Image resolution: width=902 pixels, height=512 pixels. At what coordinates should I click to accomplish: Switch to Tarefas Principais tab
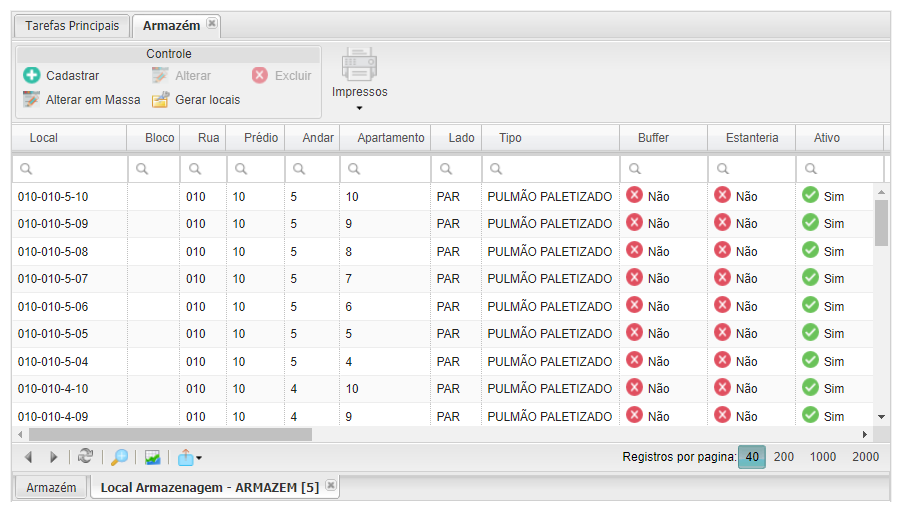tap(72, 26)
